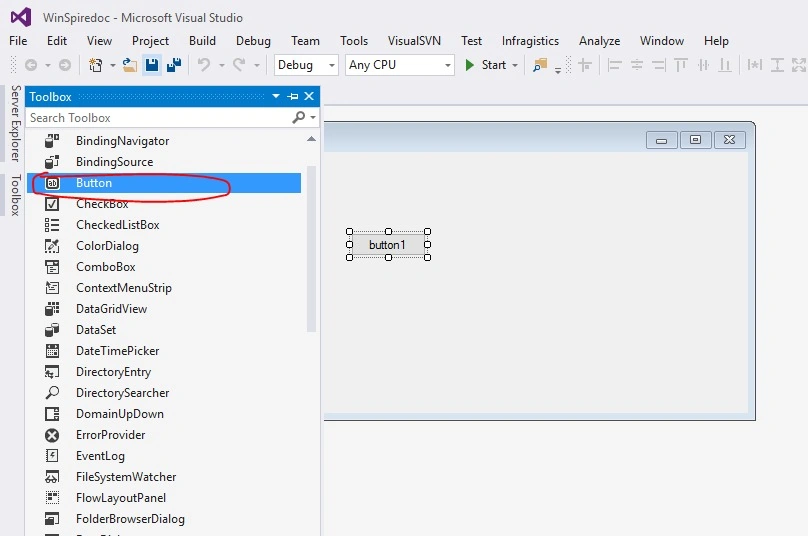Click the Save All icon

[x=174, y=65]
